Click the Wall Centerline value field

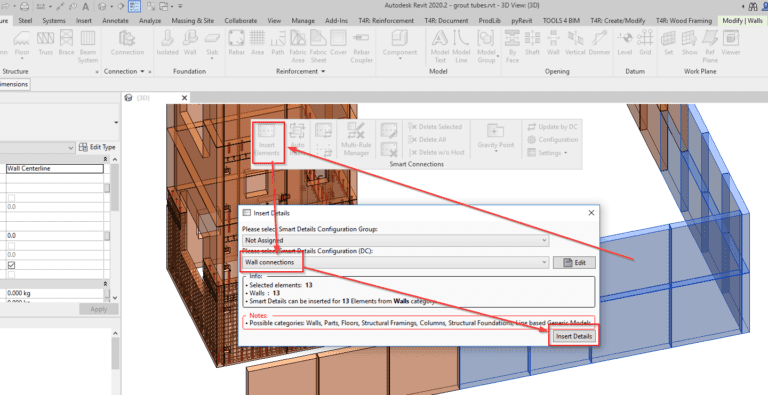click(x=54, y=168)
